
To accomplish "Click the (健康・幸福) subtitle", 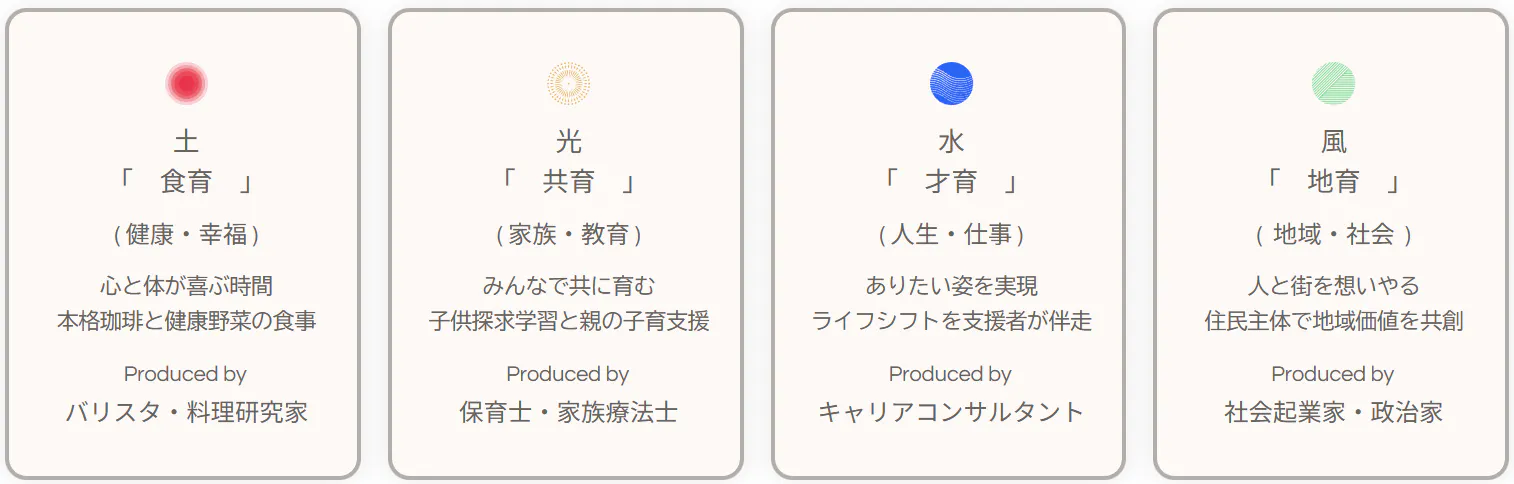I will click(x=186, y=235).
